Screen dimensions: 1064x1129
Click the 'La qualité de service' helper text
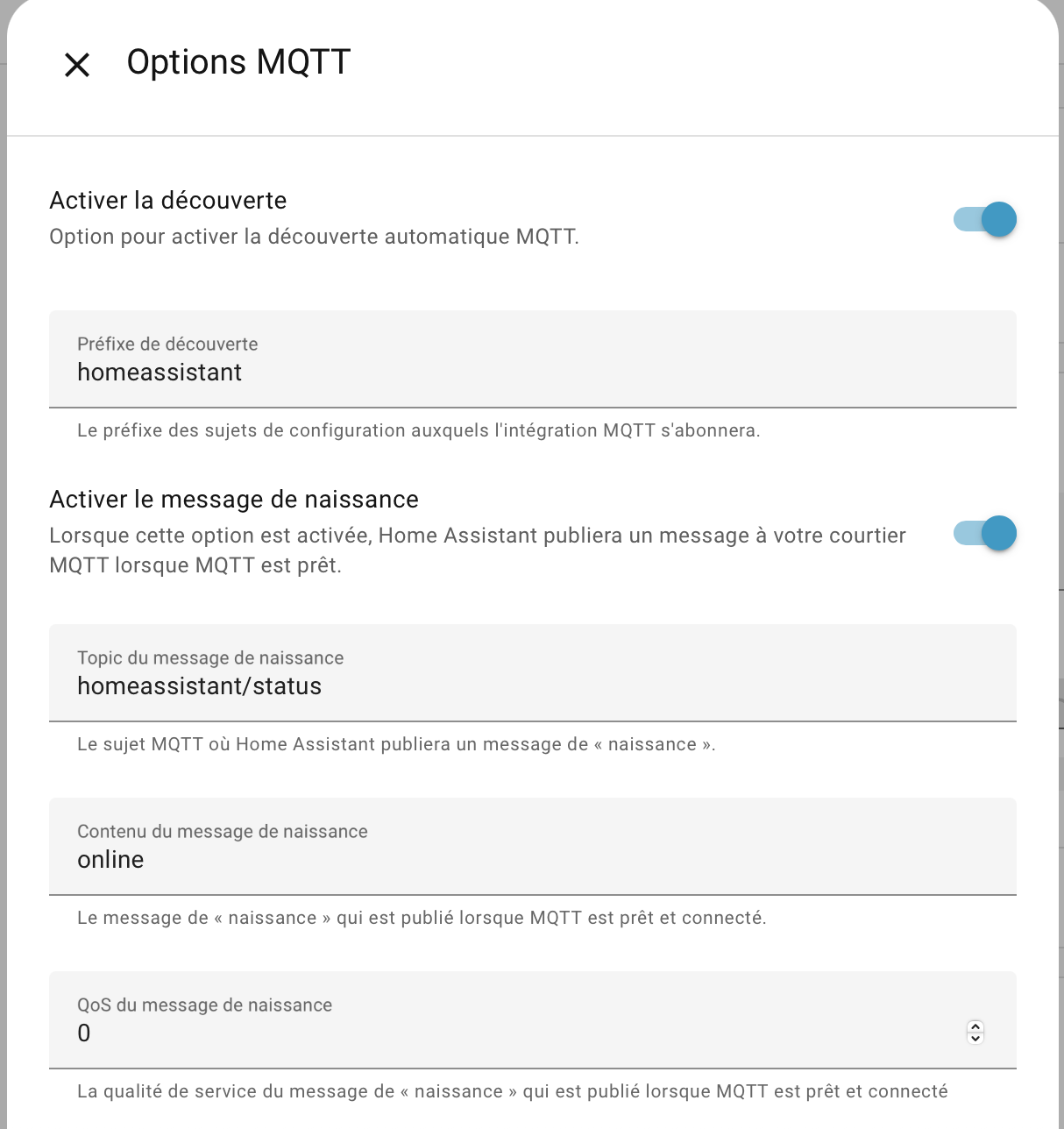click(512, 1091)
